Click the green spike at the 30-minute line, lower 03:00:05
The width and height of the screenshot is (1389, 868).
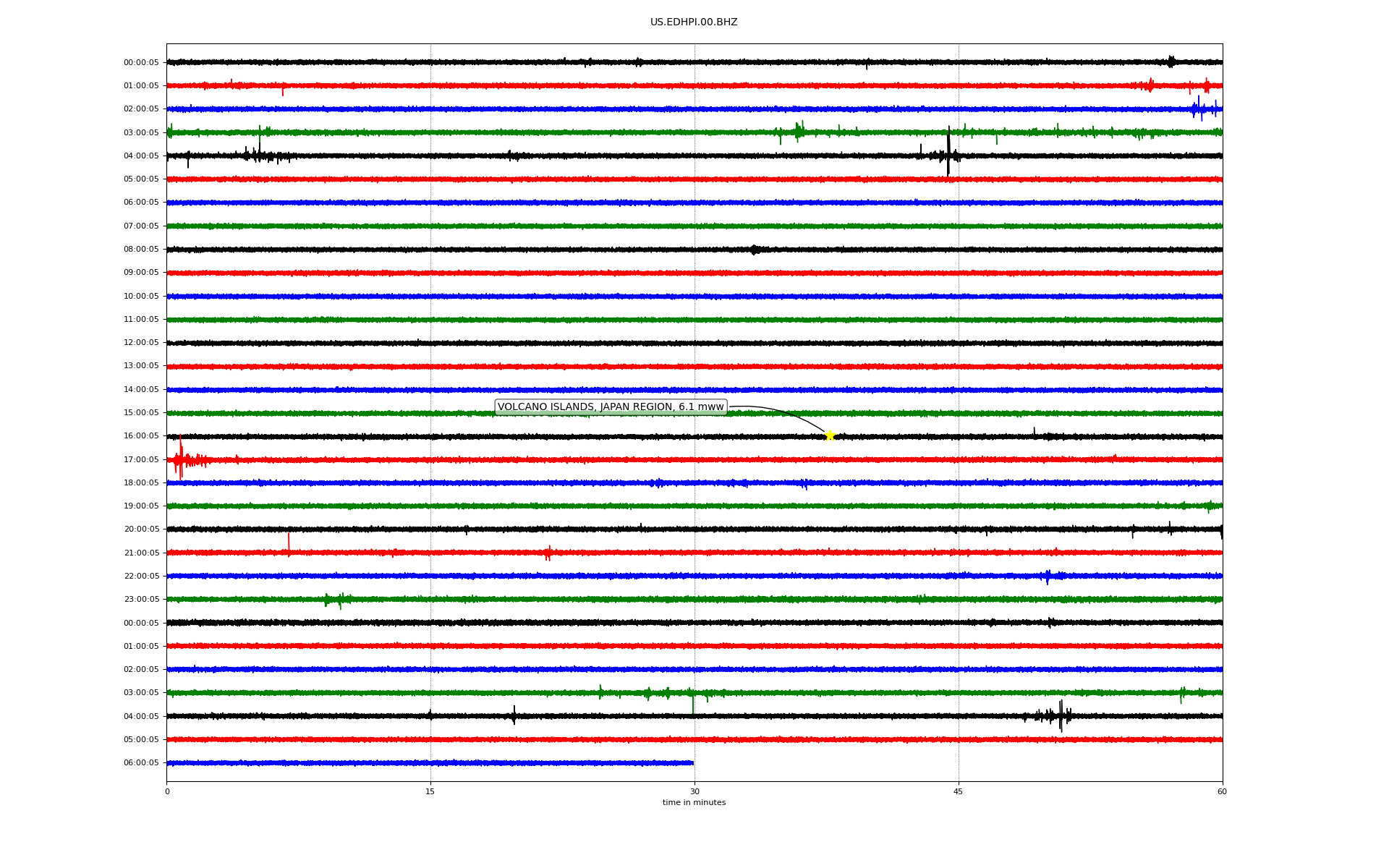tap(693, 703)
